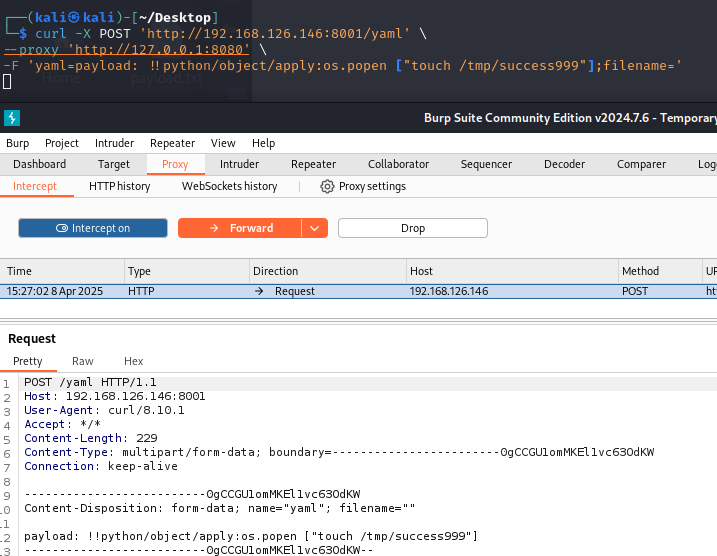Open the View menu
The height and width of the screenshot is (556, 717).
click(x=223, y=143)
